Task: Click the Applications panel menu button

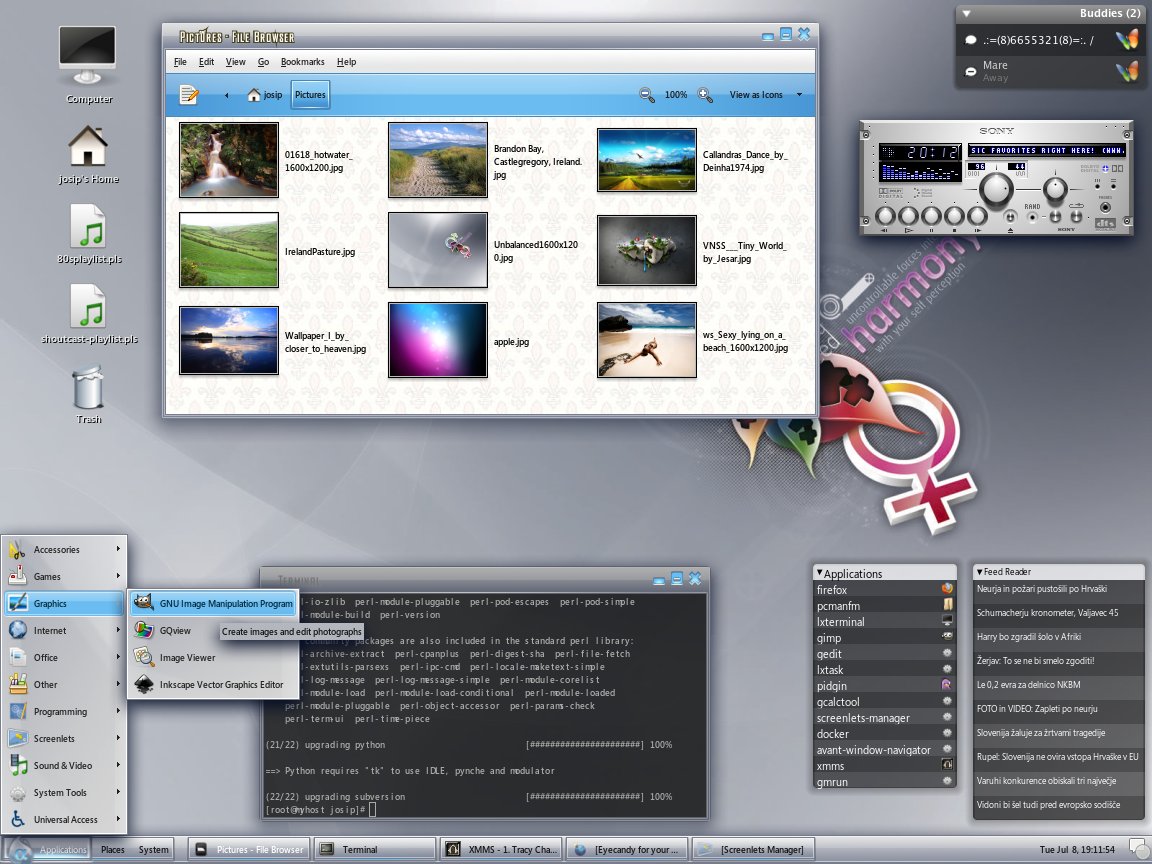Action: point(47,849)
